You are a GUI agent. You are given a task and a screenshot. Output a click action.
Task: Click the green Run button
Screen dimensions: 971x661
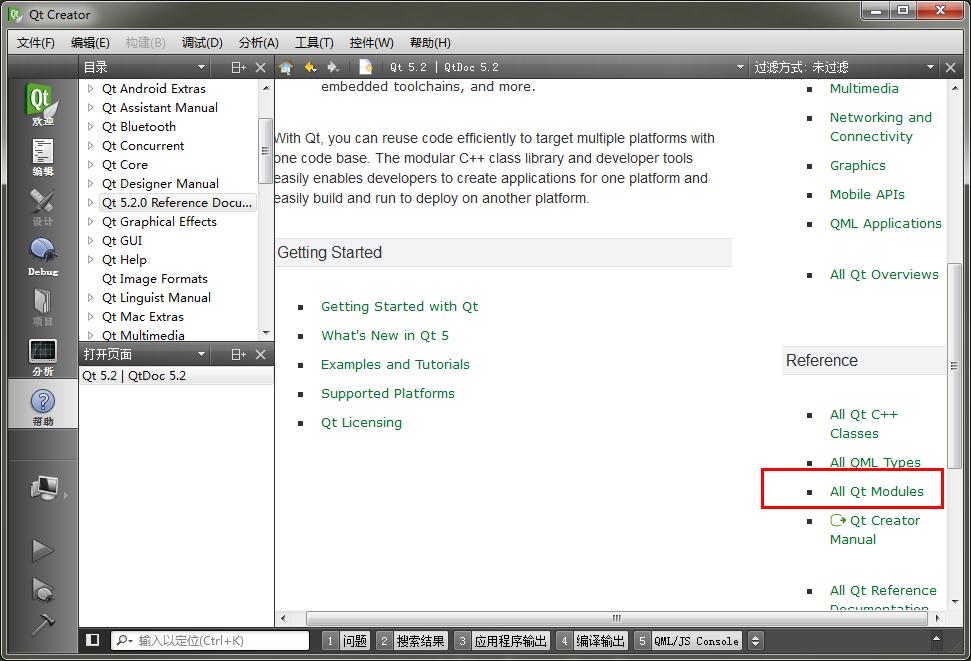point(42,549)
